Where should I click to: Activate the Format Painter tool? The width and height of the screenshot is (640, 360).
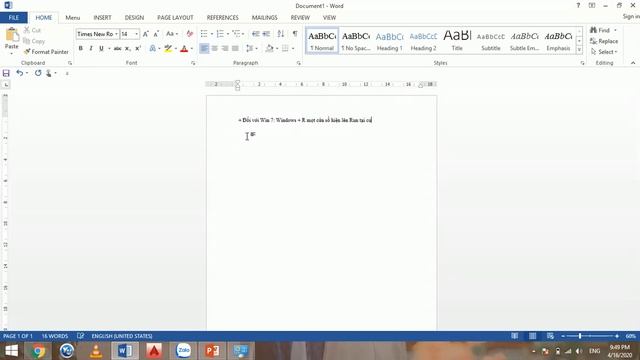pyautogui.click(x=46, y=52)
